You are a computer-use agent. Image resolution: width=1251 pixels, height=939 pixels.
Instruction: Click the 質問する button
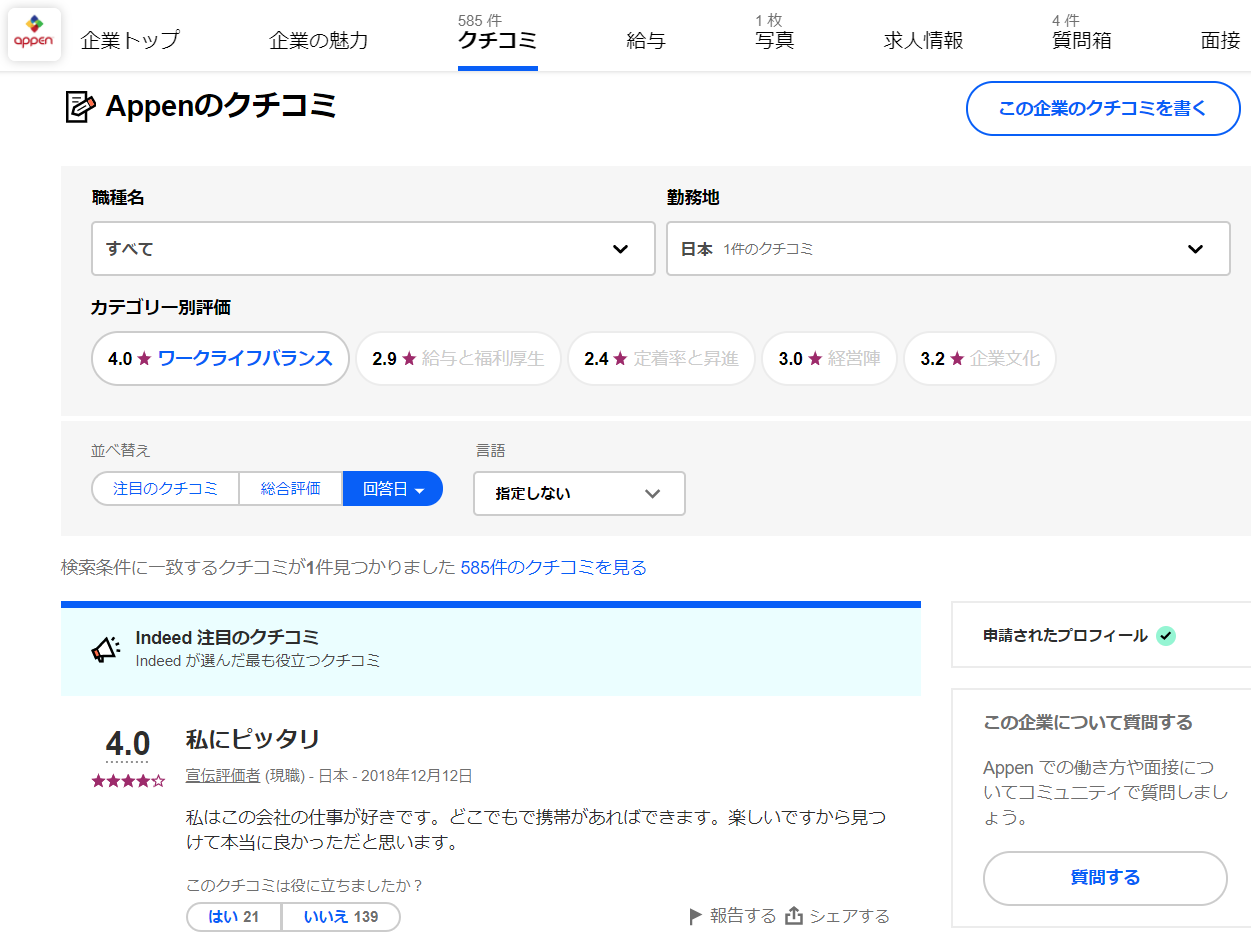(1105, 878)
